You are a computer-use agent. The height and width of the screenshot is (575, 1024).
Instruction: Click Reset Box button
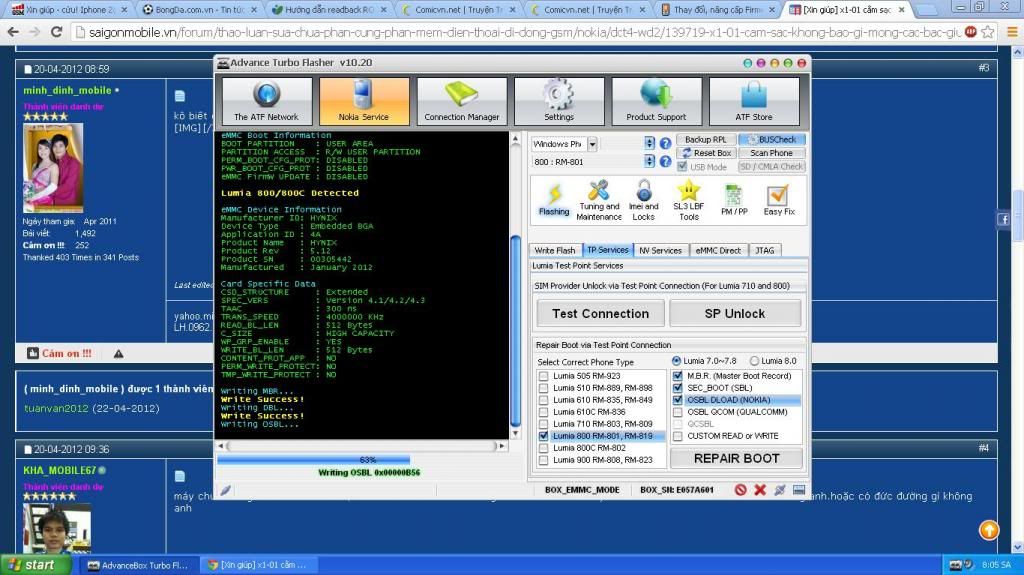705,153
